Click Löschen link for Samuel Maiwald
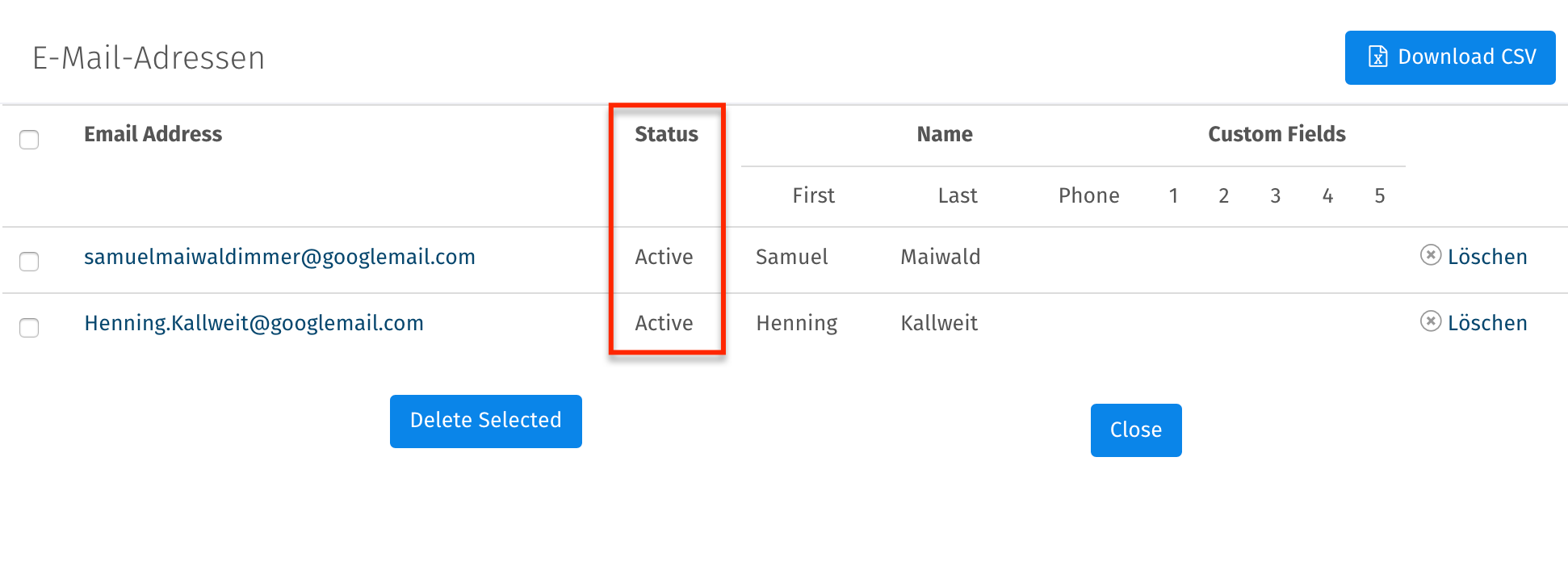This screenshot has width=1568, height=562. click(1486, 257)
